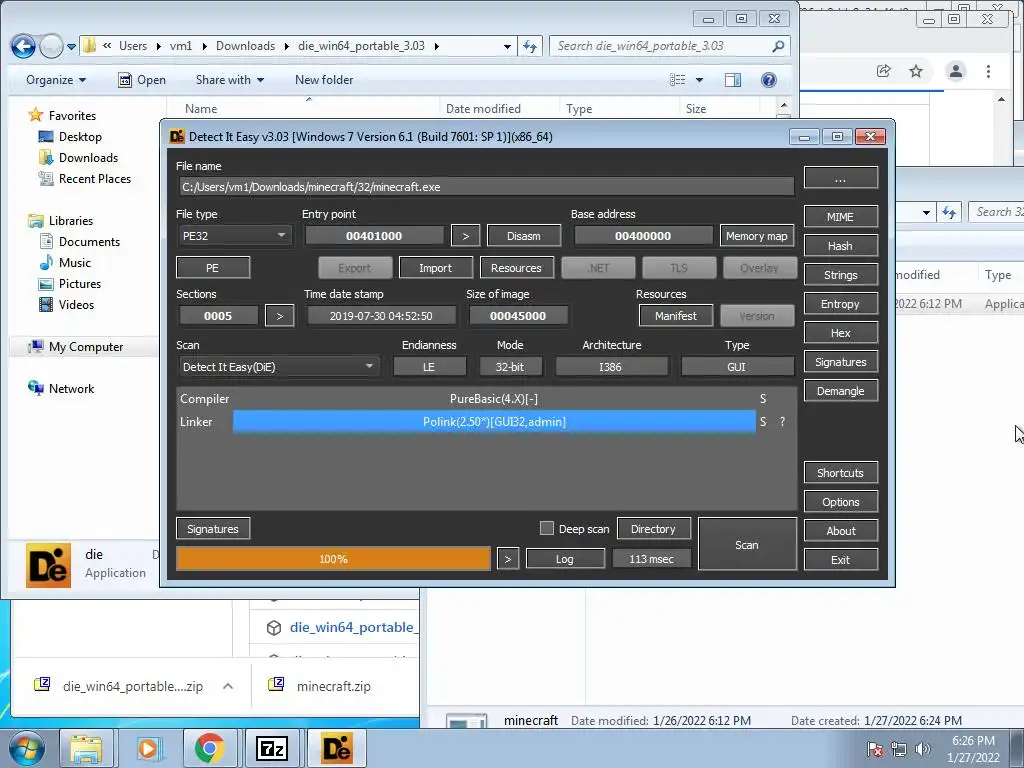The height and width of the screenshot is (768, 1024).
Task: Open the Hash button
Action: [840, 246]
